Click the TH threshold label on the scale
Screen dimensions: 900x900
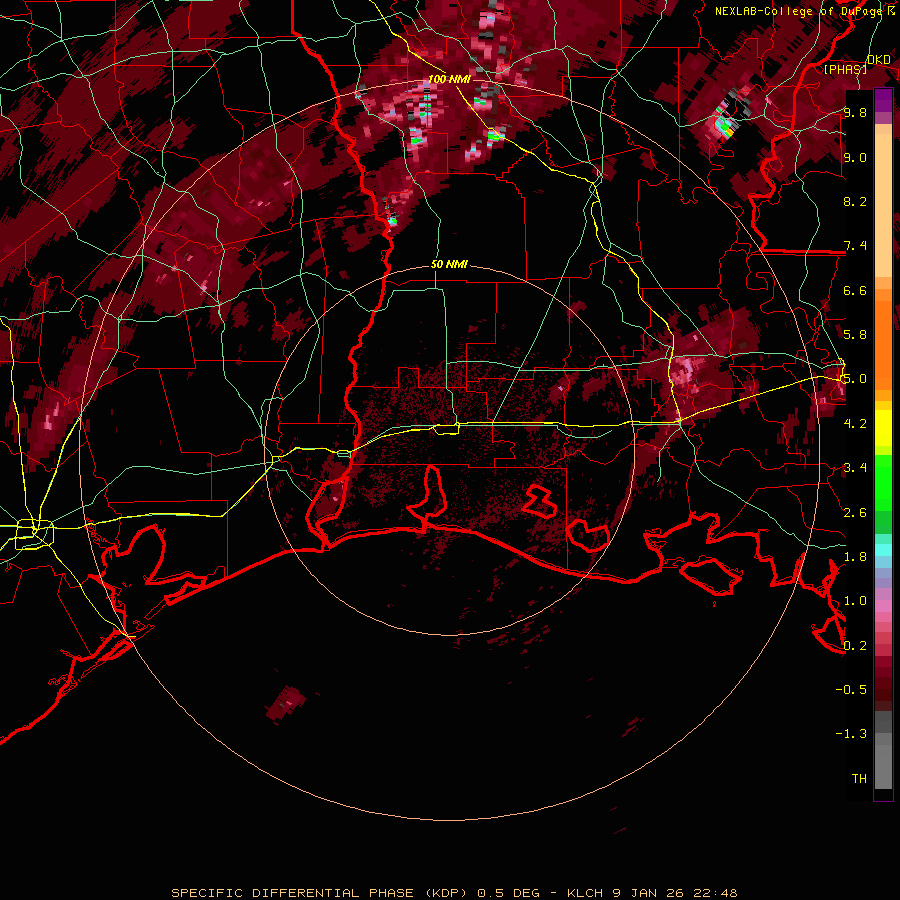click(x=859, y=778)
